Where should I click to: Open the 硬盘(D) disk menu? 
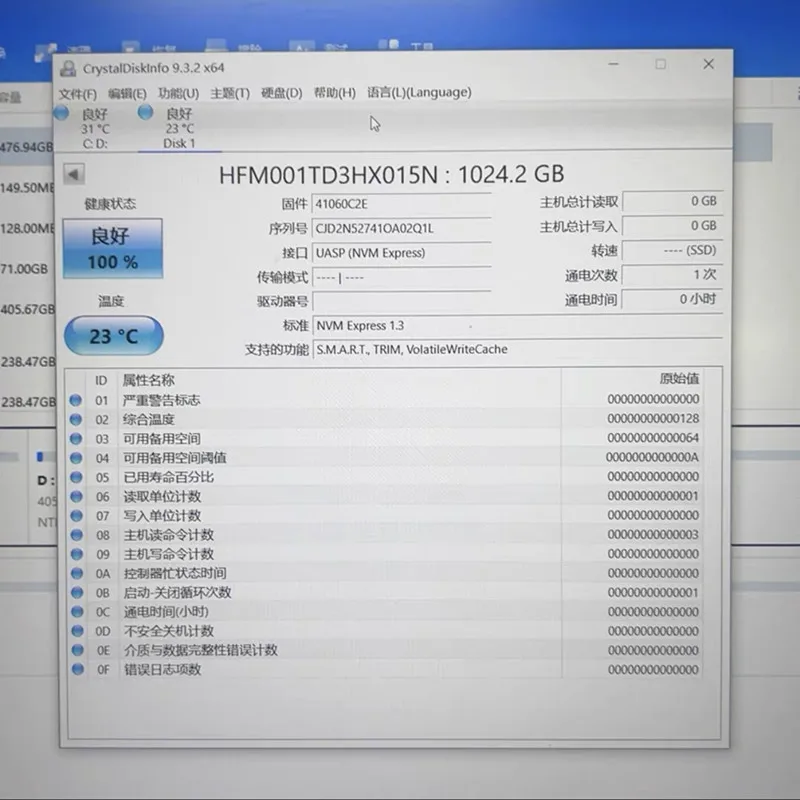(x=280, y=92)
